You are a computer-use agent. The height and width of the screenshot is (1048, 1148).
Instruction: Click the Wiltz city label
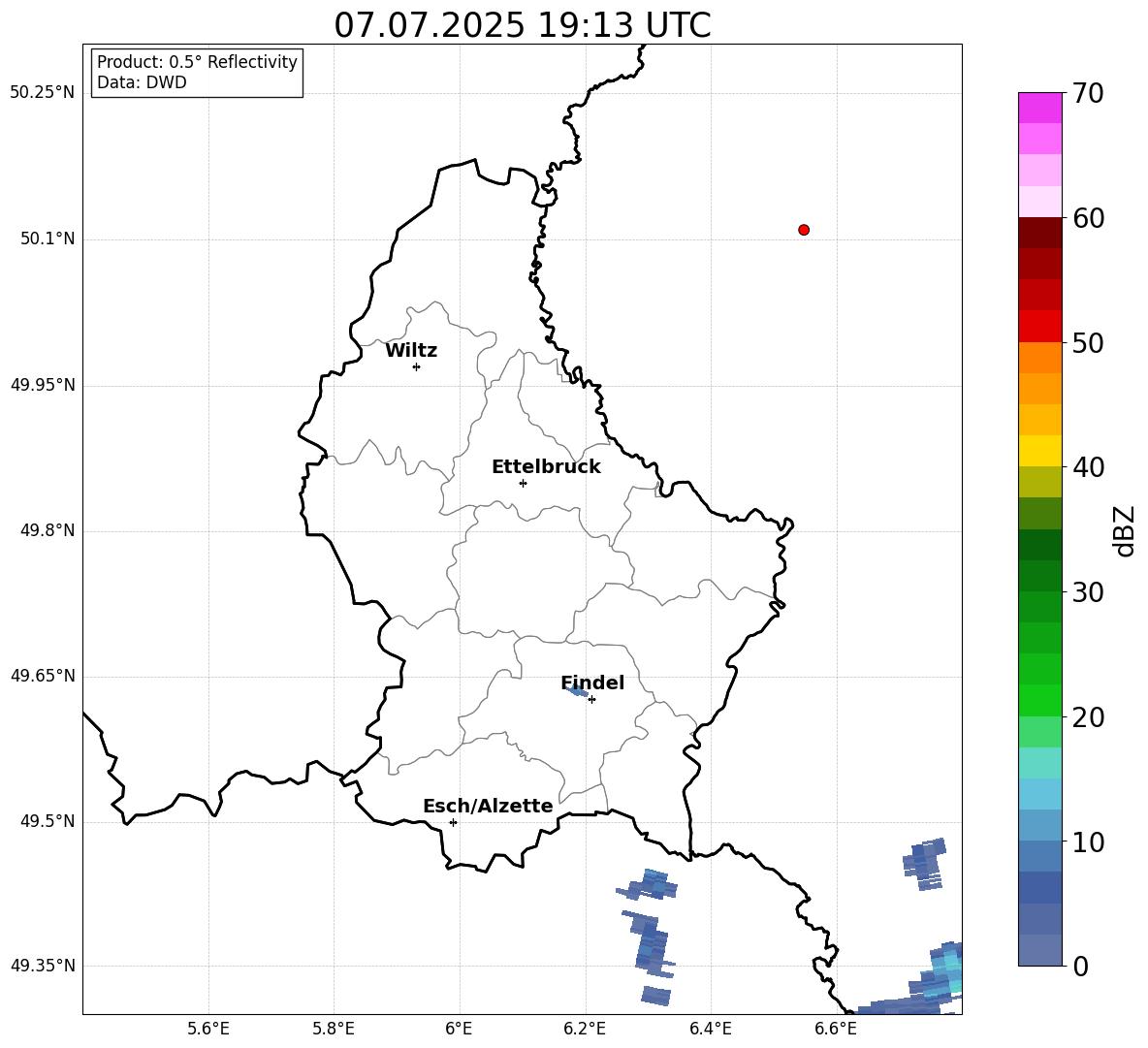pos(411,351)
